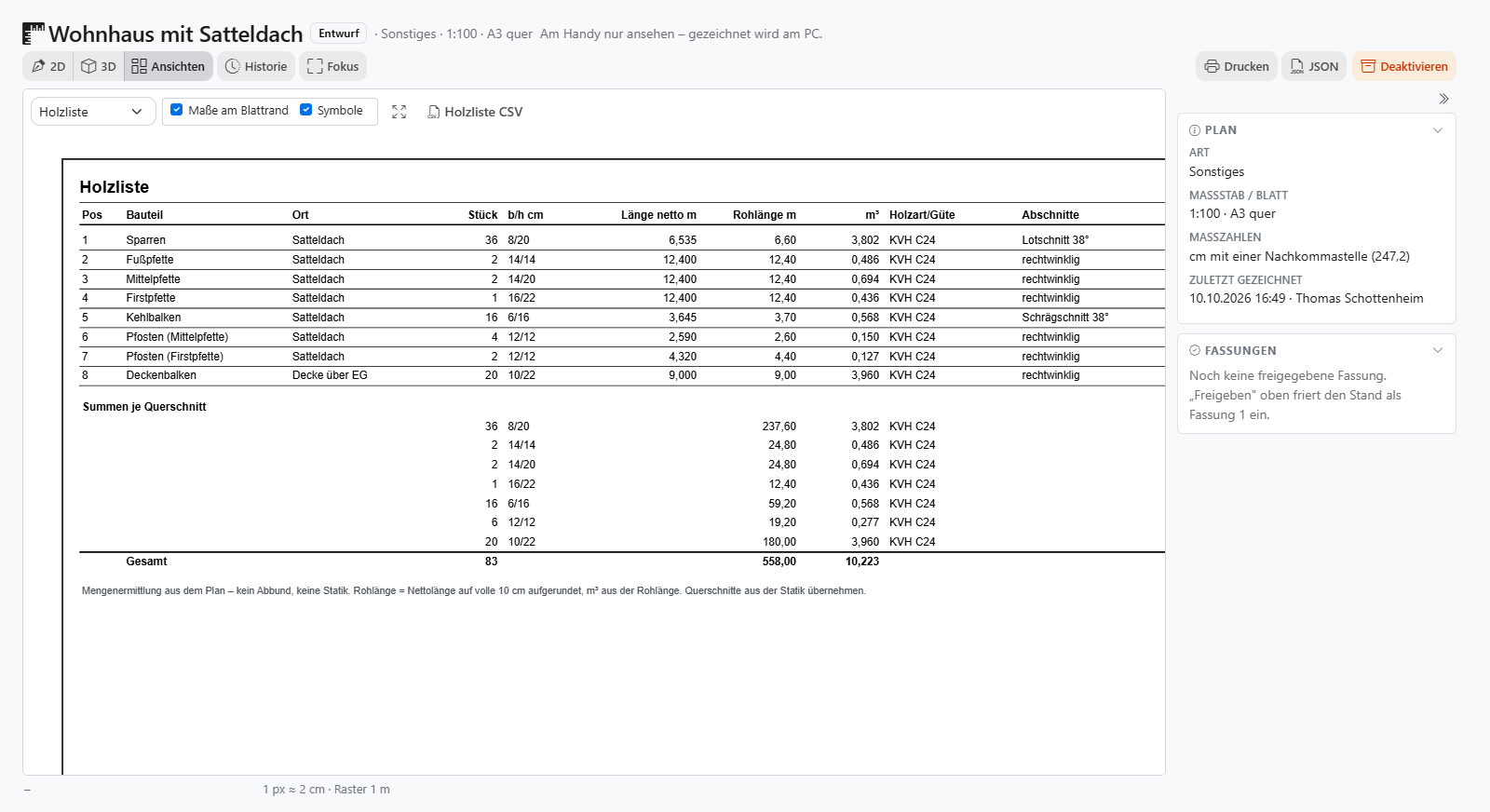The width and height of the screenshot is (1490, 812).
Task: Click the Gesamt total label
Action: pos(147,562)
